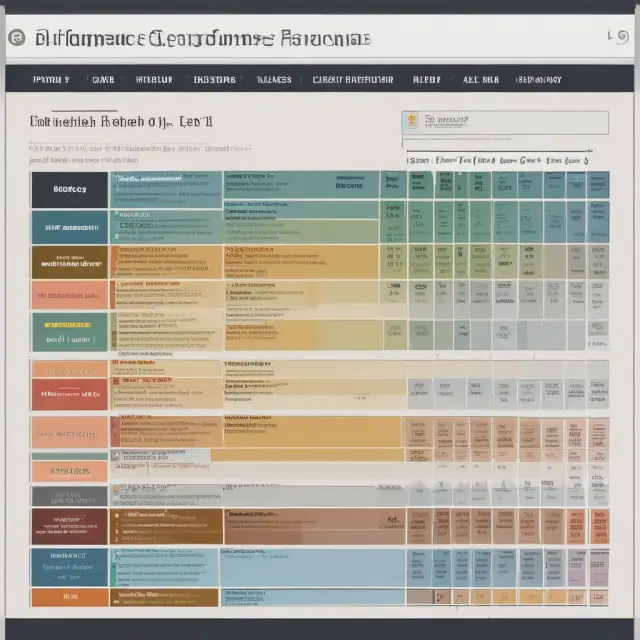Open the fourth item in the dark navigation bar
640x640 pixels.
click(x=215, y=80)
